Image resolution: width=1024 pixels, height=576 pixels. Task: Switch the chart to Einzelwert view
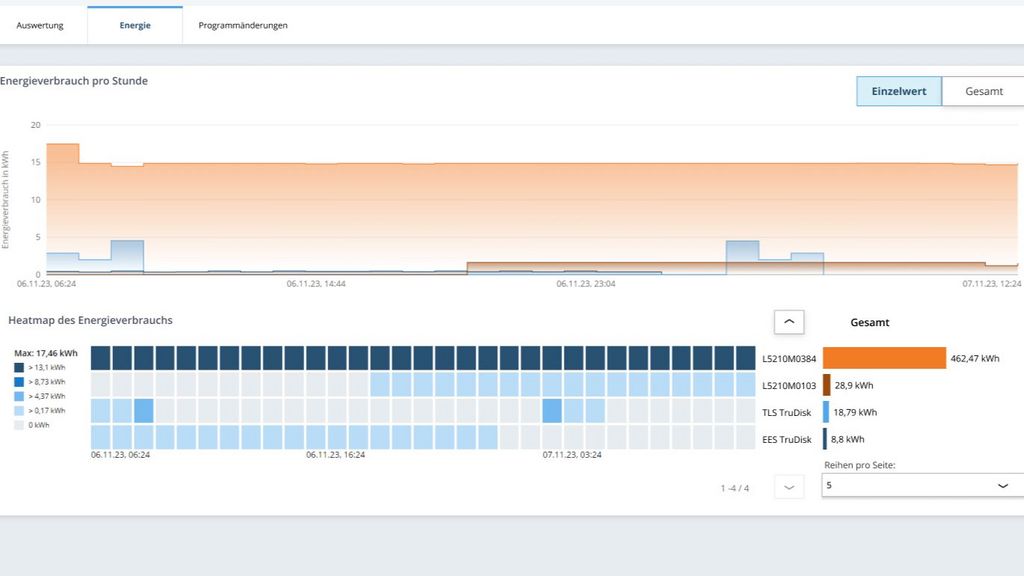898,91
